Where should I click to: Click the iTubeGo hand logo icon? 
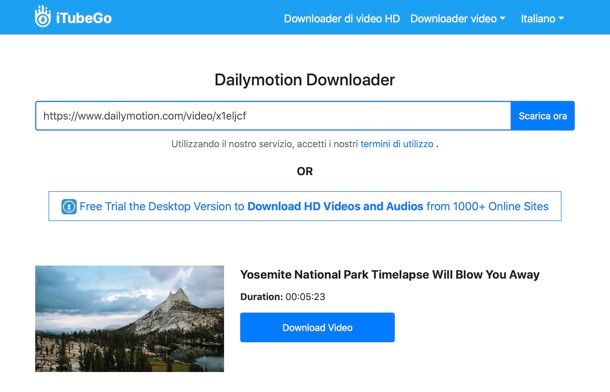pos(42,17)
